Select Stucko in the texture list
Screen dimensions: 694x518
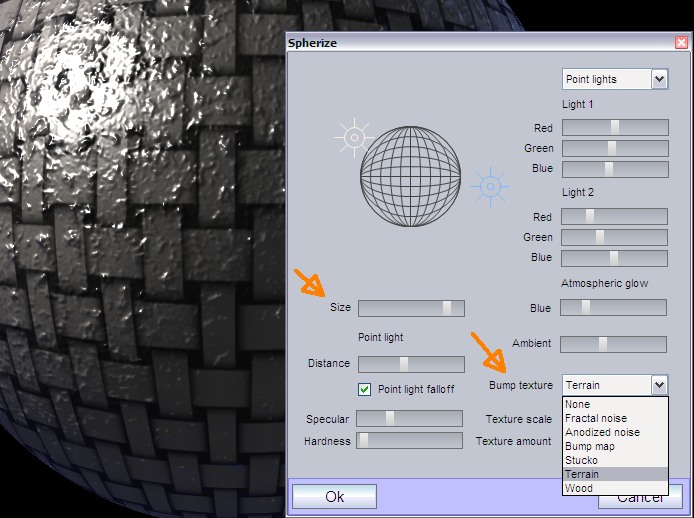615,460
